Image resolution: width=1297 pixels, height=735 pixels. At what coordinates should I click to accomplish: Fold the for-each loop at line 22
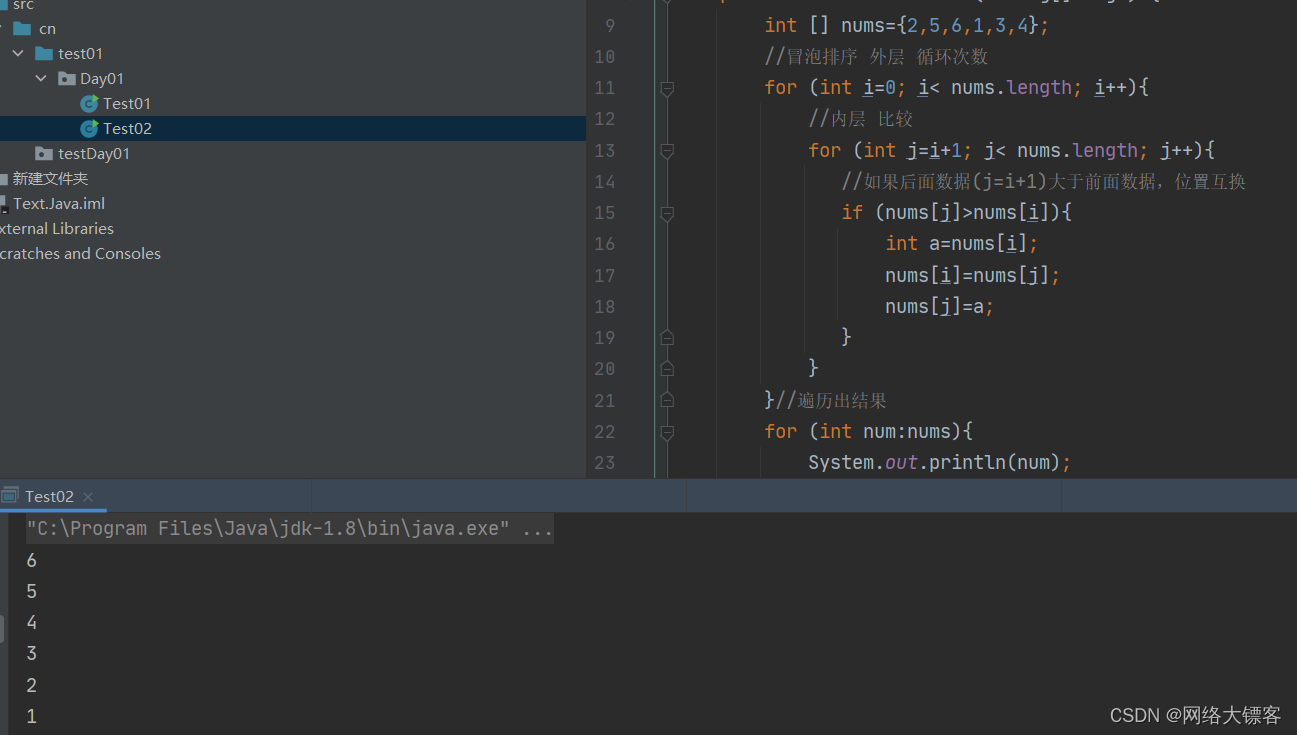click(667, 432)
